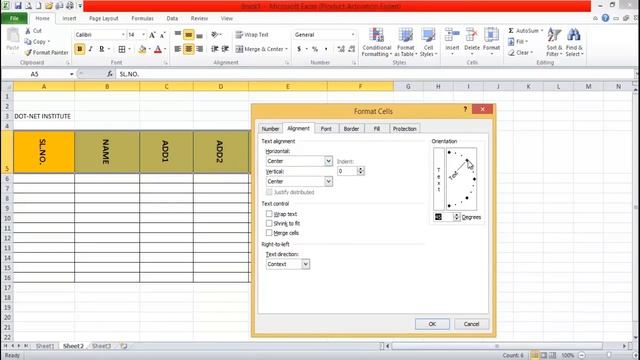640x360 pixels.
Task: Open Conditional Formatting
Action: [376, 42]
